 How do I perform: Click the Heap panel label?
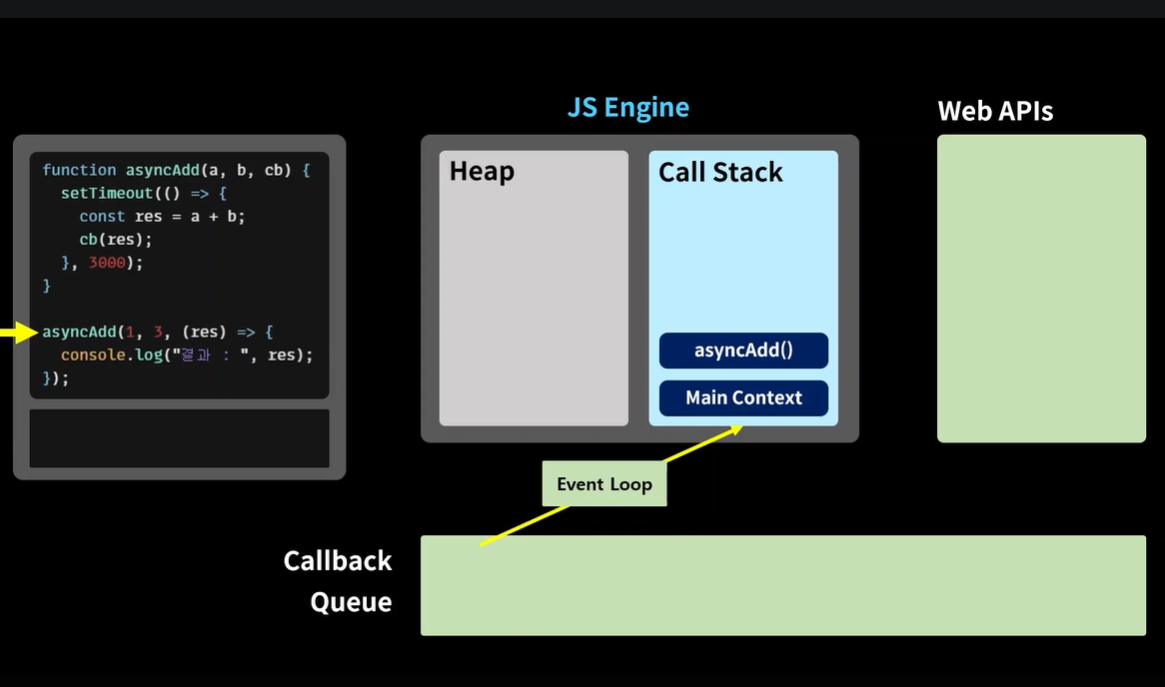click(x=481, y=172)
